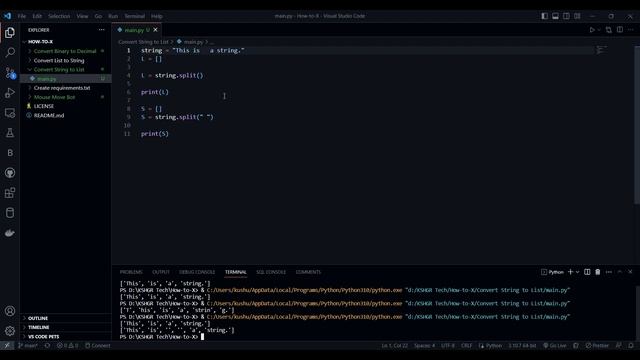
Task: Toggle the primary side bar layout button
Action: pos(544,16)
